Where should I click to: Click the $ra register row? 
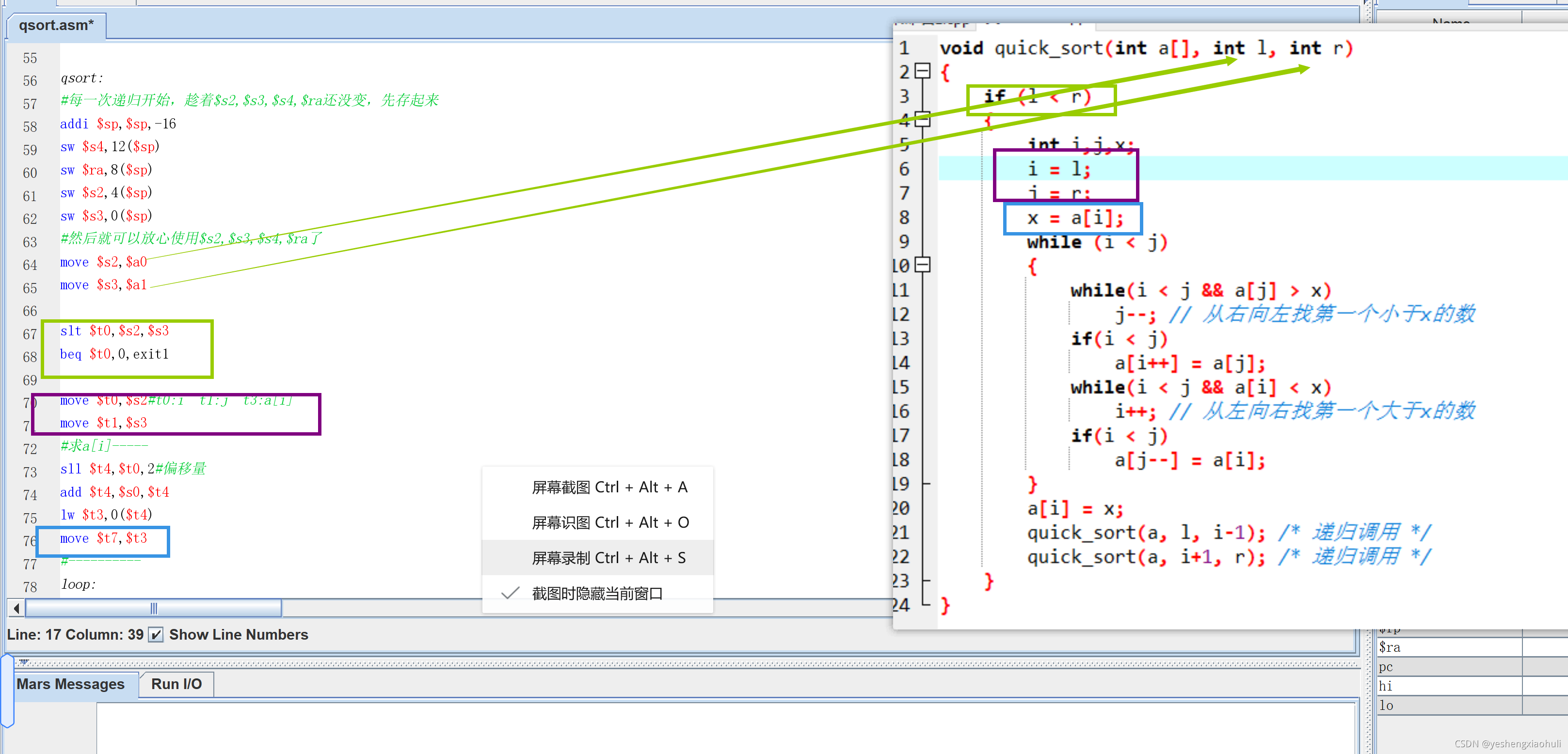click(x=1472, y=647)
